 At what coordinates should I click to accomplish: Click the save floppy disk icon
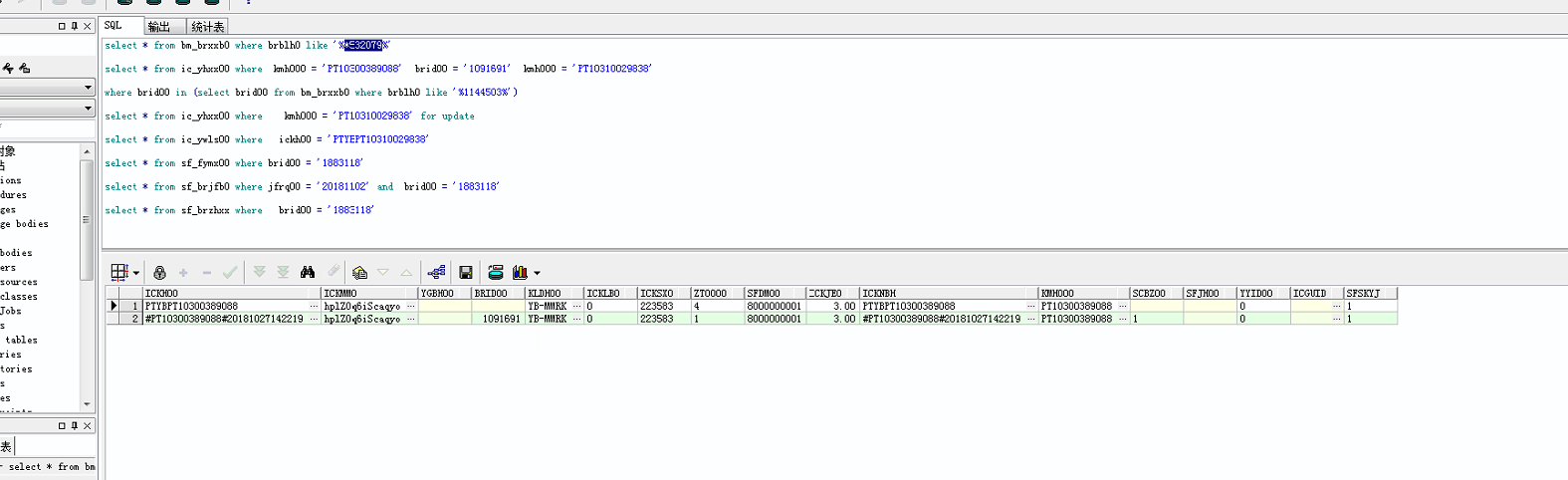click(x=465, y=272)
